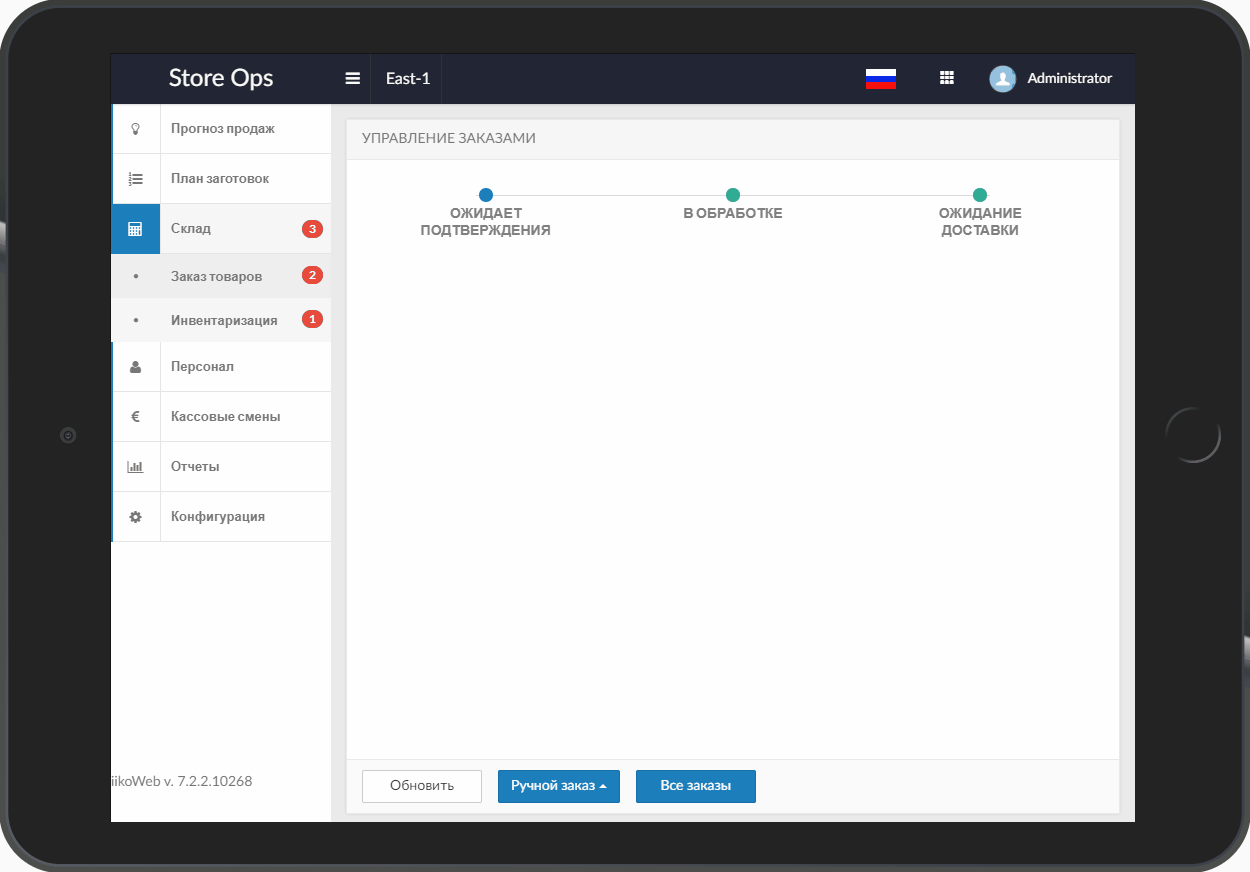Open Конфигурация menu item
The image size is (1250, 872).
tap(222, 517)
